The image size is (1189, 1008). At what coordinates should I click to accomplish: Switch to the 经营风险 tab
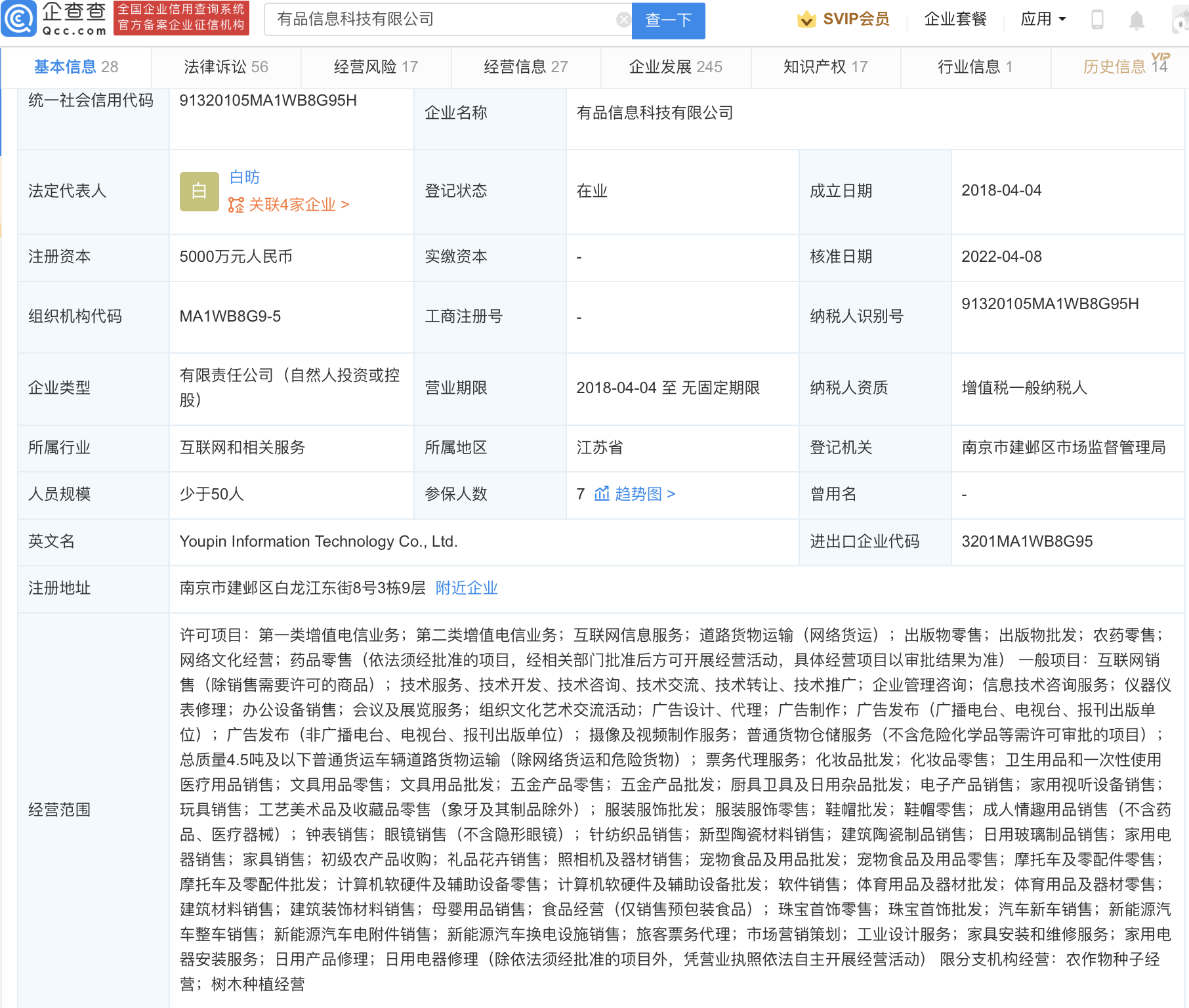(x=376, y=67)
